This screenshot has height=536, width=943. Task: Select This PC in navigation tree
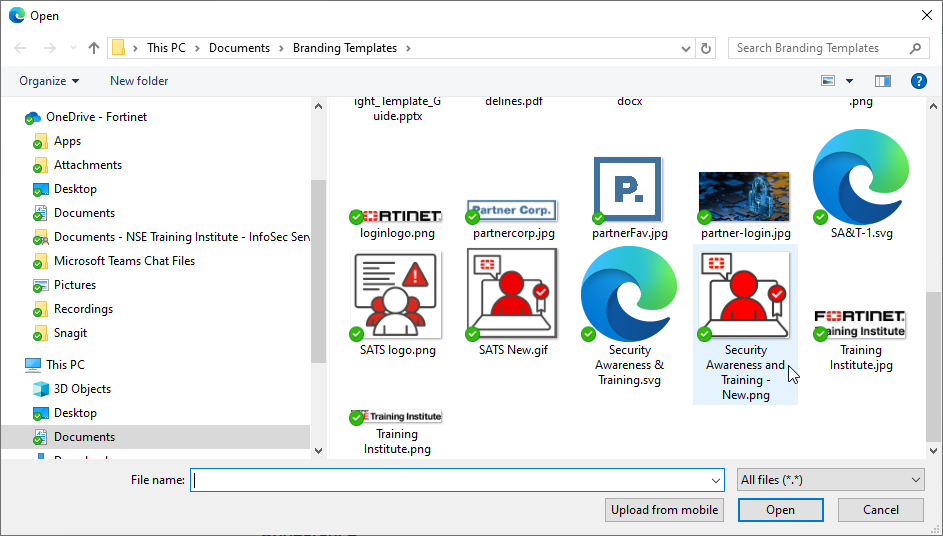[65, 365]
